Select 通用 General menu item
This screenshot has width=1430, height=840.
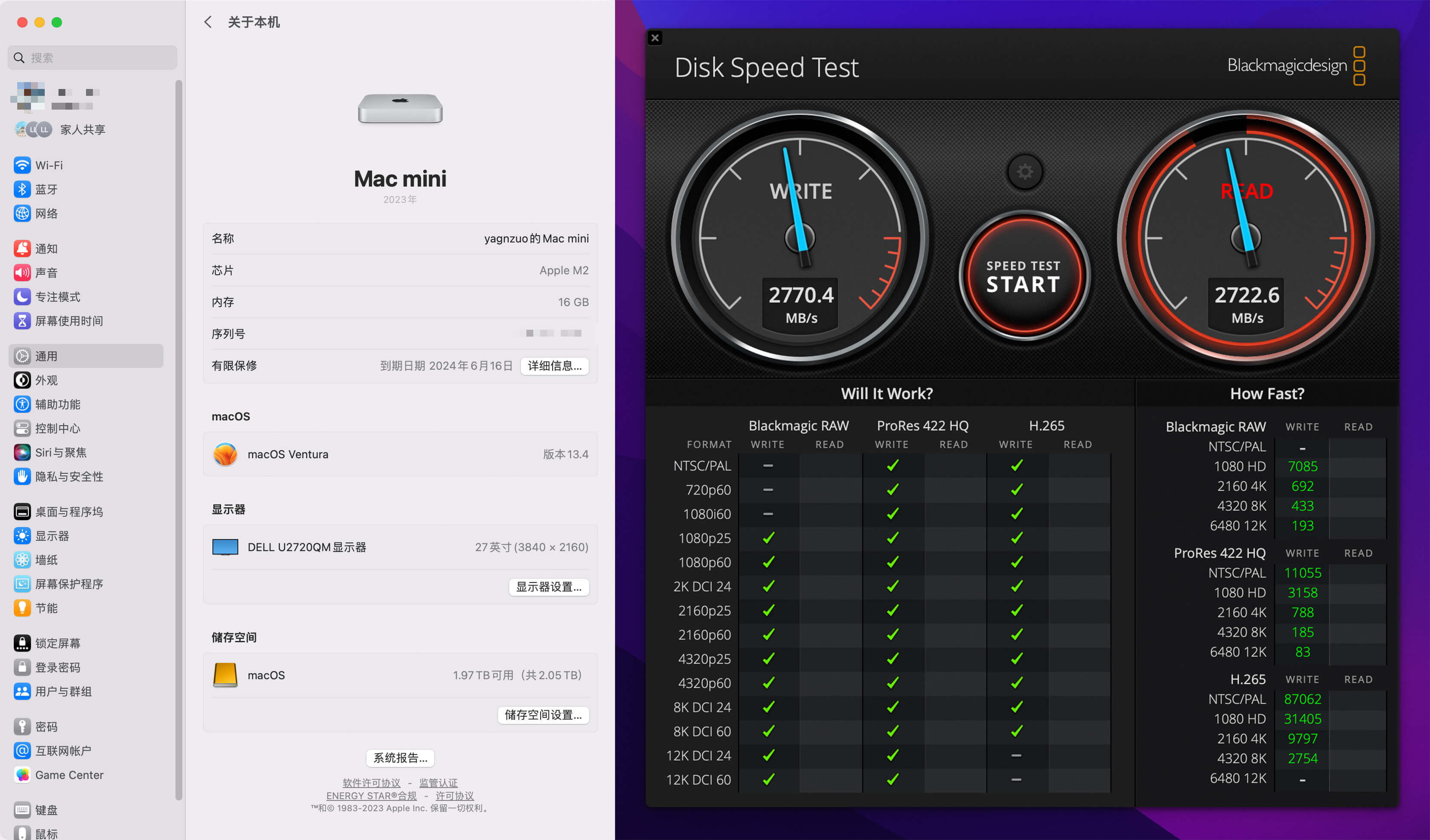click(46, 356)
